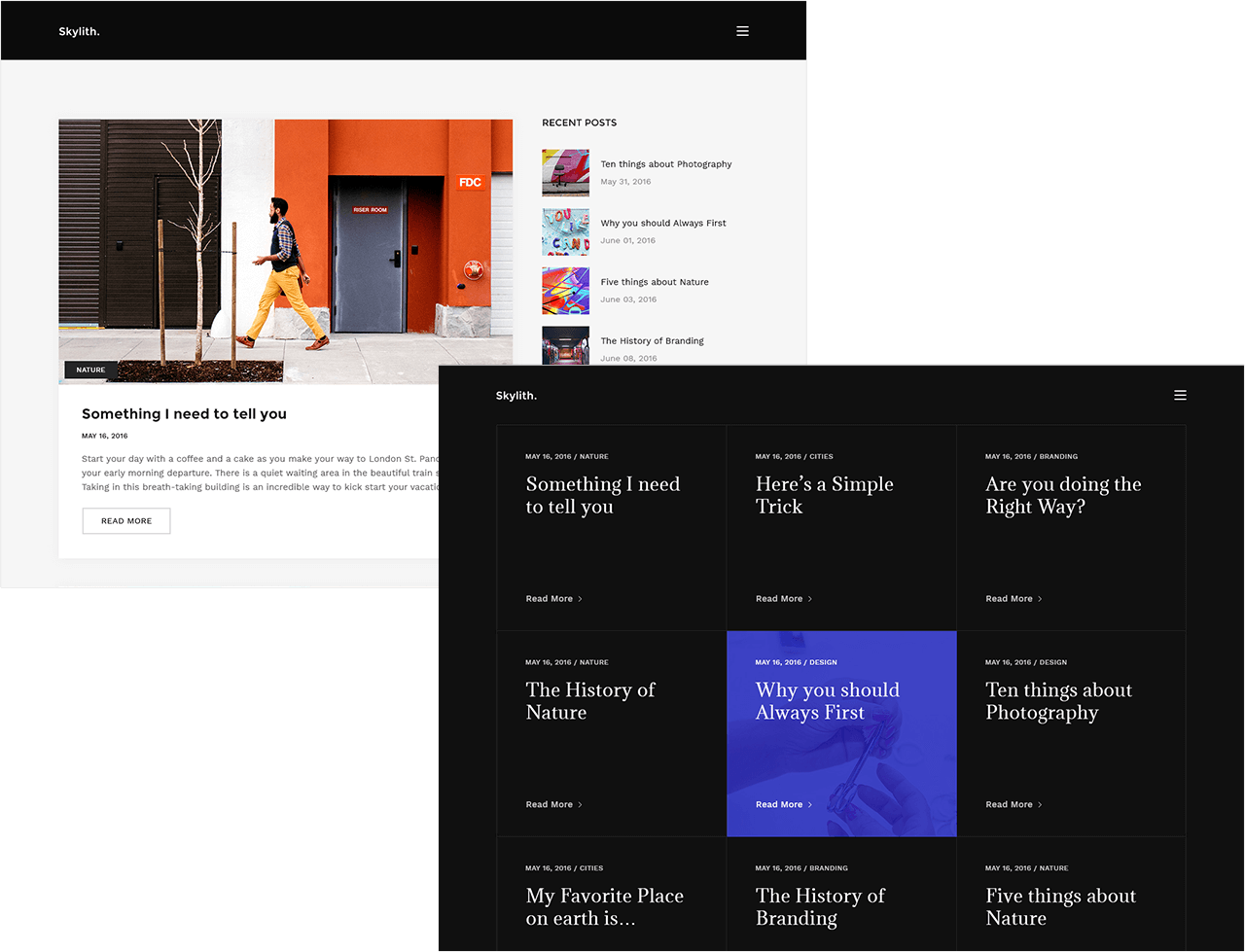The height and width of the screenshot is (952, 1245).
Task: Click the 'May 31, 2016' date text
Action: click(625, 182)
